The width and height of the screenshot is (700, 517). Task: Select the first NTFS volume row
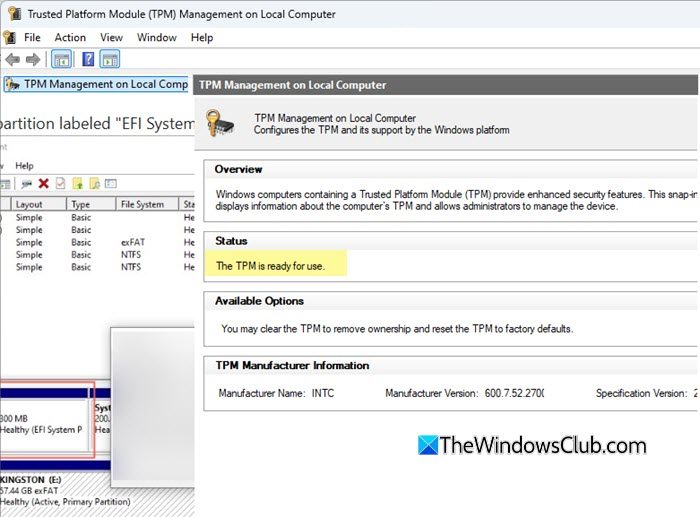click(97, 254)
